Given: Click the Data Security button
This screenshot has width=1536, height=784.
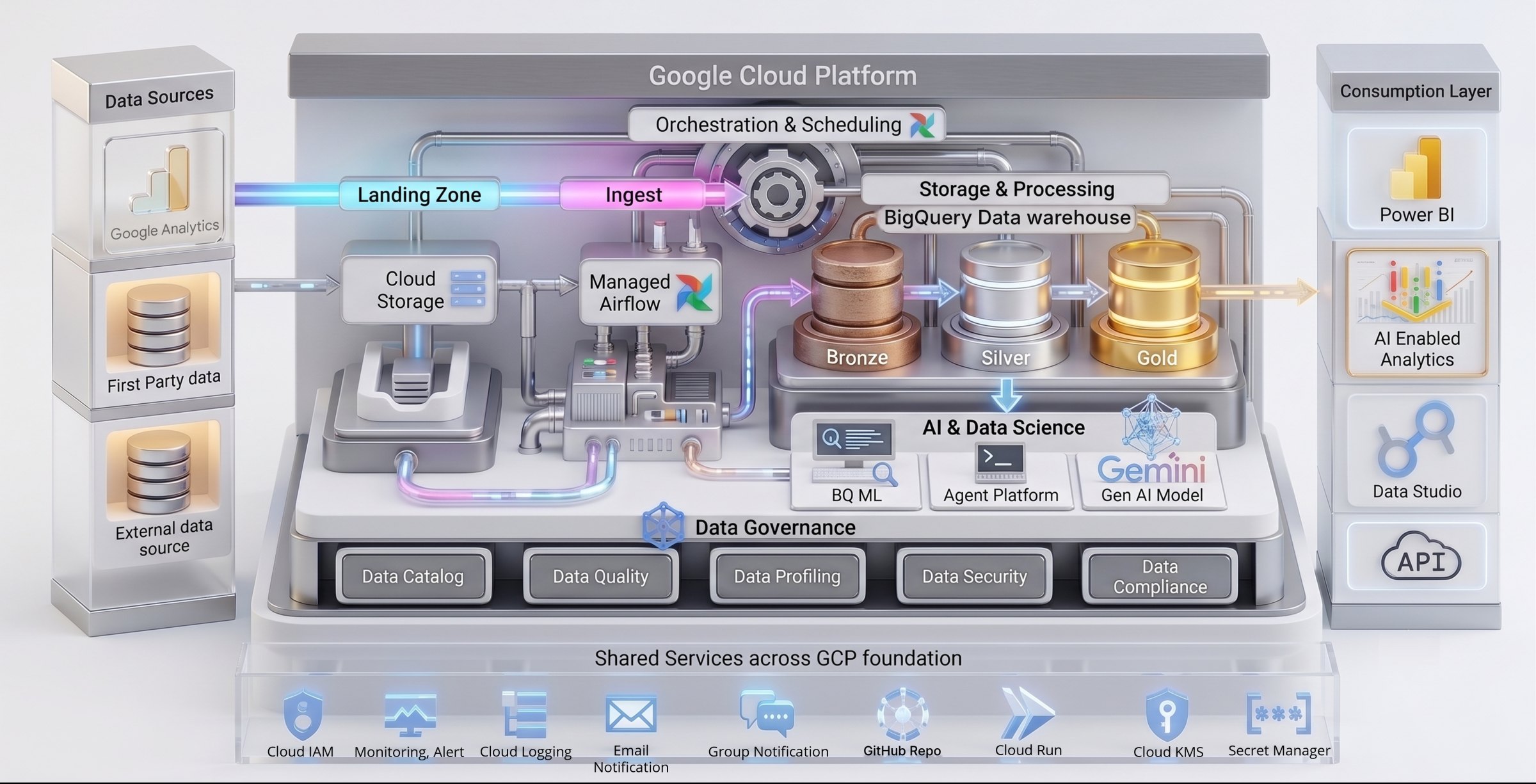Looking at the screenshot, I should point(974,577).
